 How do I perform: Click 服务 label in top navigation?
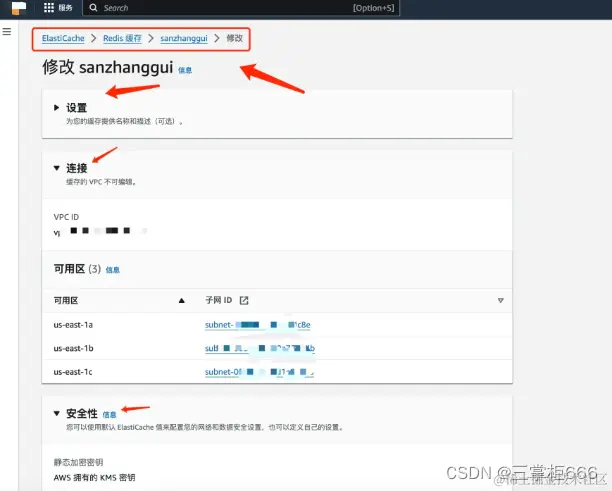click(66, 8)
